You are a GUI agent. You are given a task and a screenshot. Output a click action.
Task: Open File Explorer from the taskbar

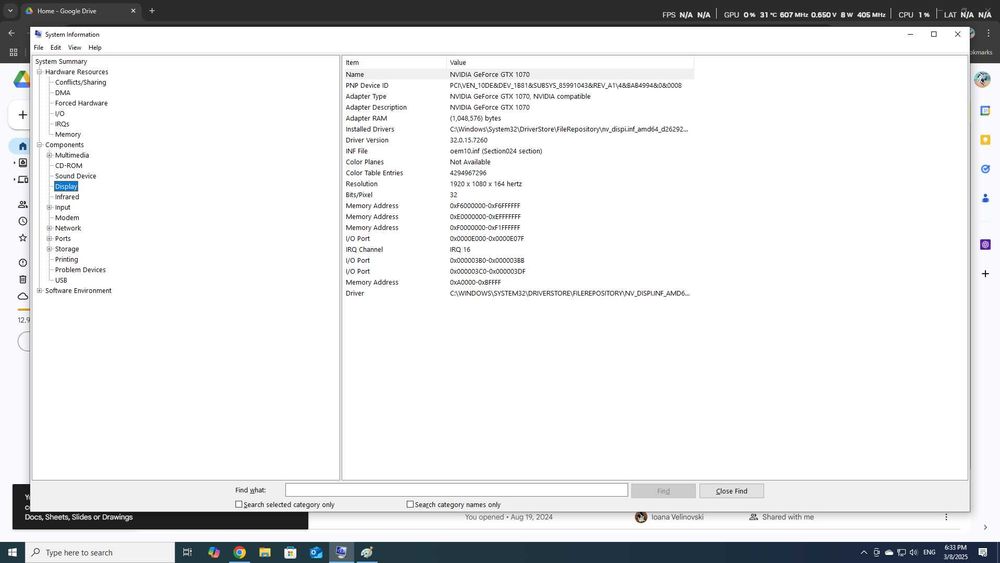(x=265, y=552)
